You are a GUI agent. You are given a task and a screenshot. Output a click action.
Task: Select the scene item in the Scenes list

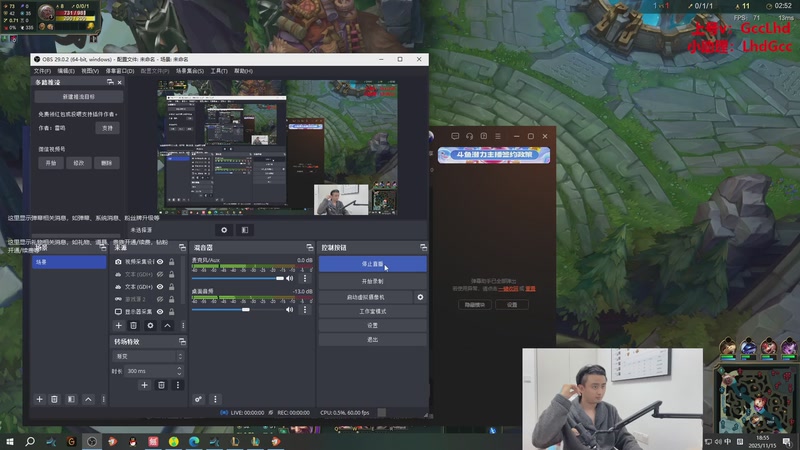point(69,262)
